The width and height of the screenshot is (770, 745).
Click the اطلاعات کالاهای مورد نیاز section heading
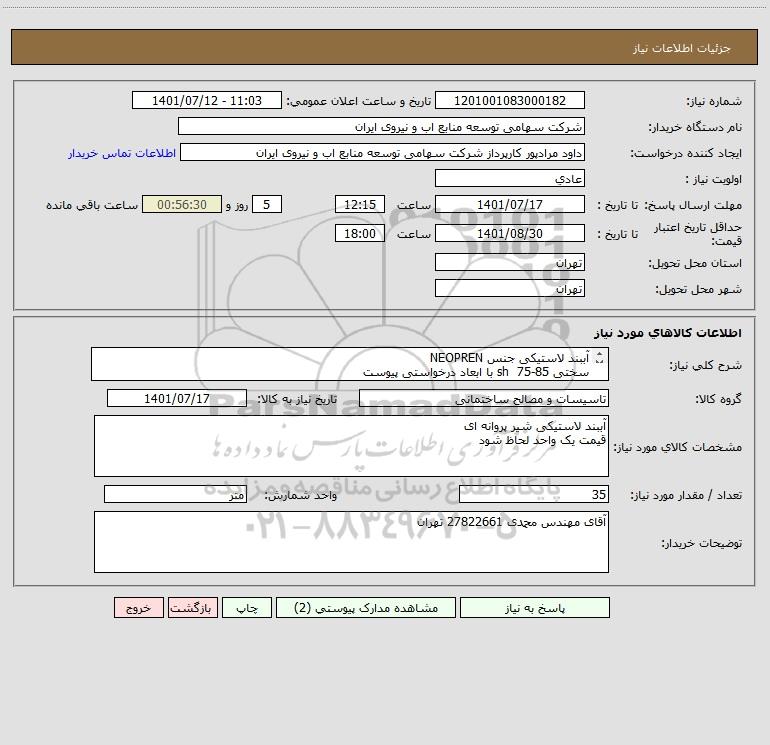click(668, 333)
